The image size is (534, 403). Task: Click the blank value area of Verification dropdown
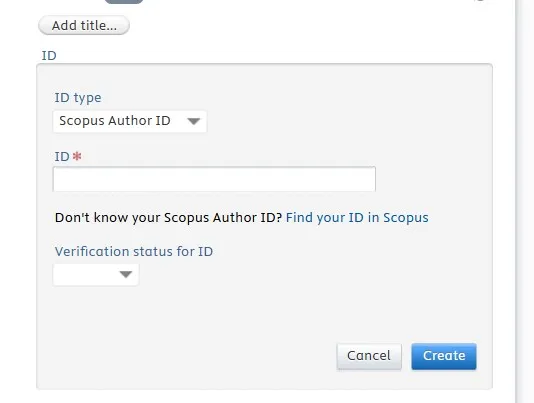[x=85, y=274]
